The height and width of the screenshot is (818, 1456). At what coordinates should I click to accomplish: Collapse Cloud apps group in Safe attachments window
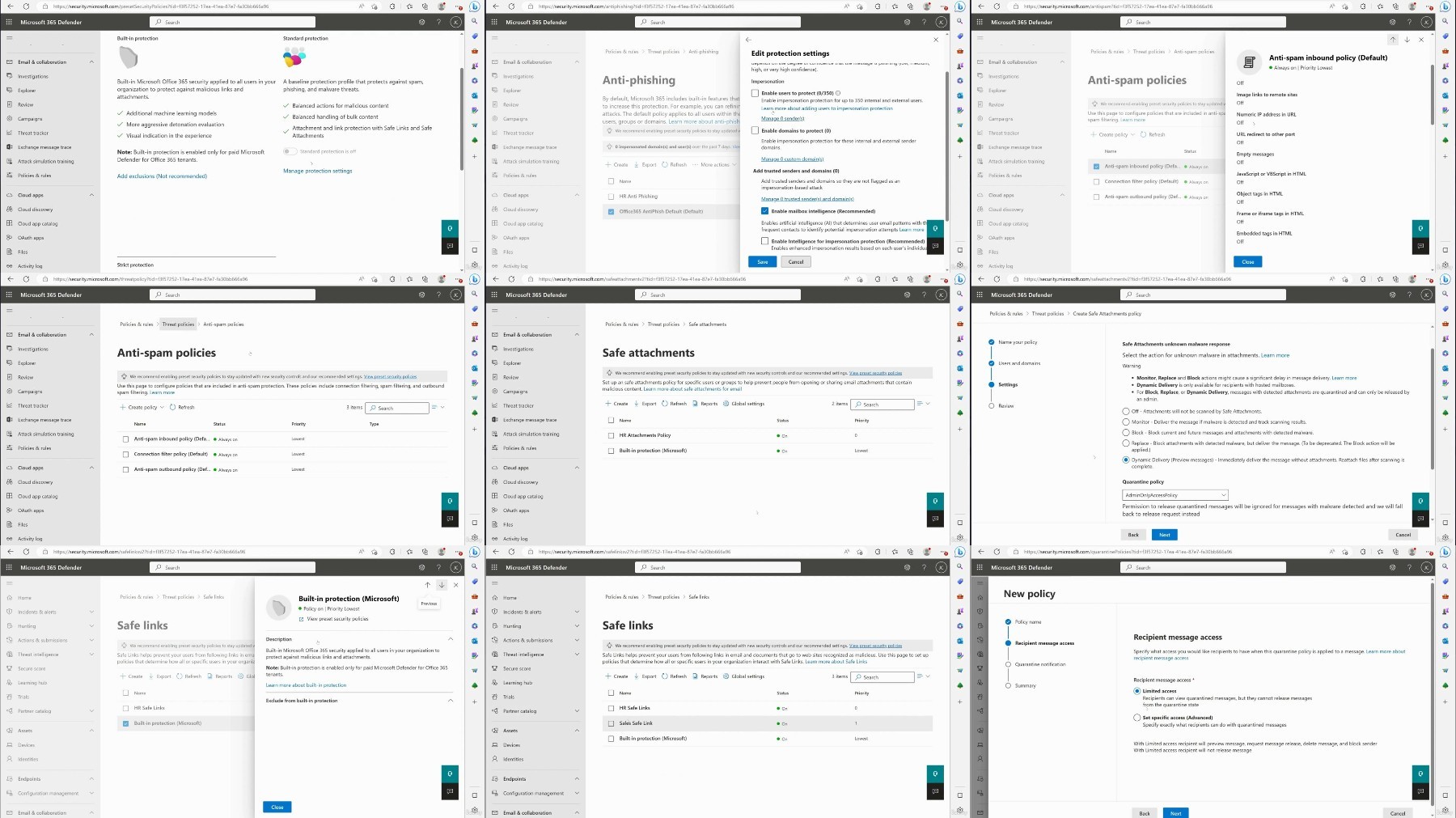pos(577,468)
